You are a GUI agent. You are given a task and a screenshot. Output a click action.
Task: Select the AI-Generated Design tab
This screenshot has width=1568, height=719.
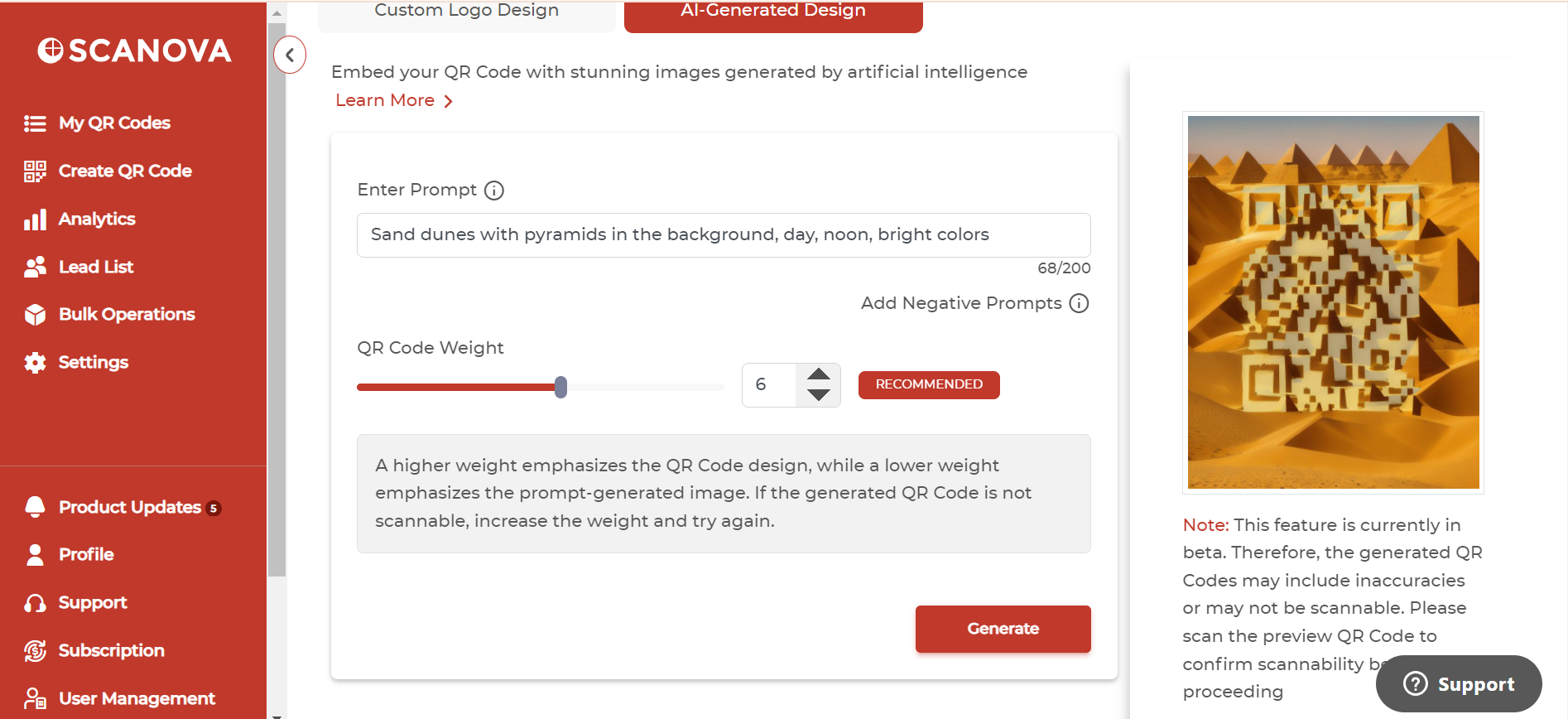(772, 13)
